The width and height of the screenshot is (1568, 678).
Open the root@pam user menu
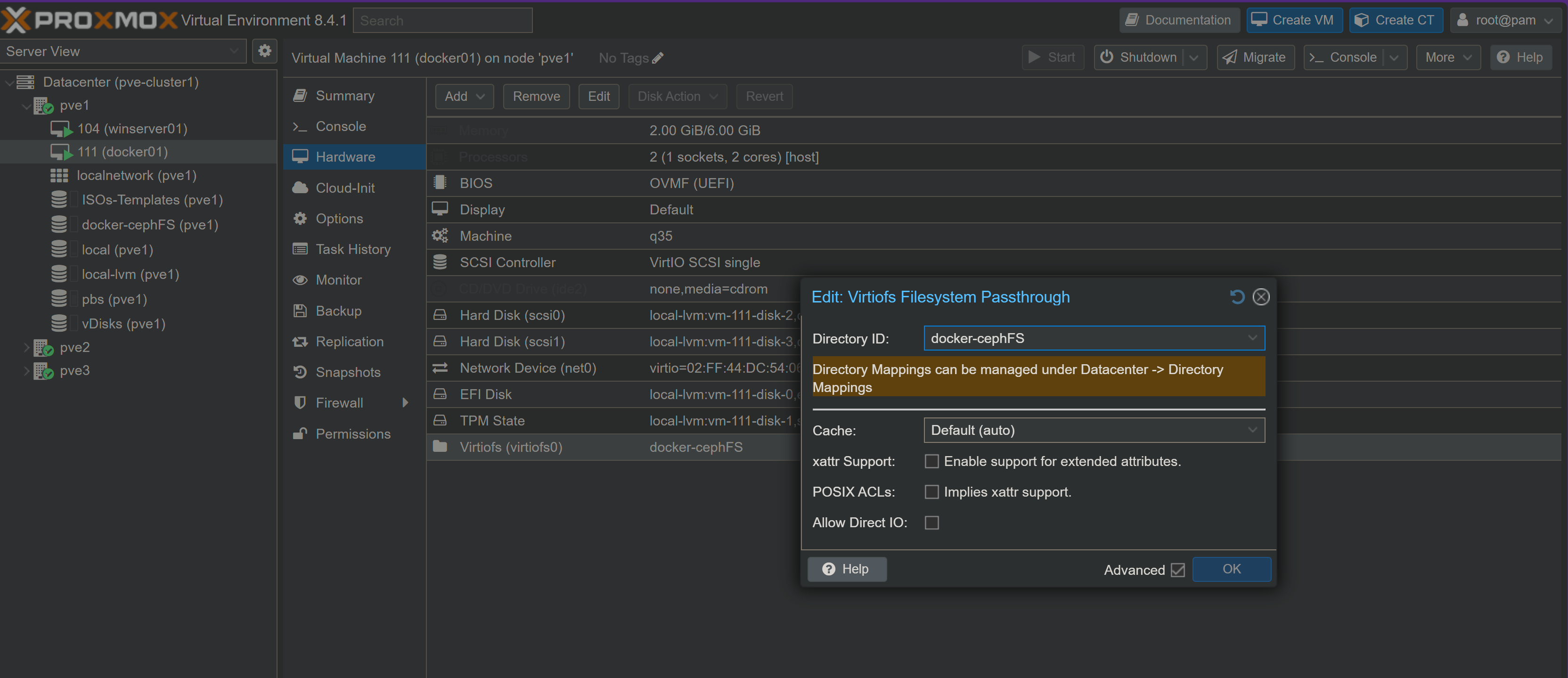[x=1505, y=20]
